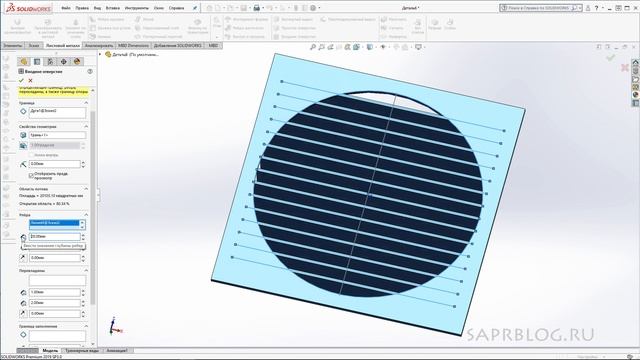Open the Display Manager color sphere tab icon

point(77,62)
